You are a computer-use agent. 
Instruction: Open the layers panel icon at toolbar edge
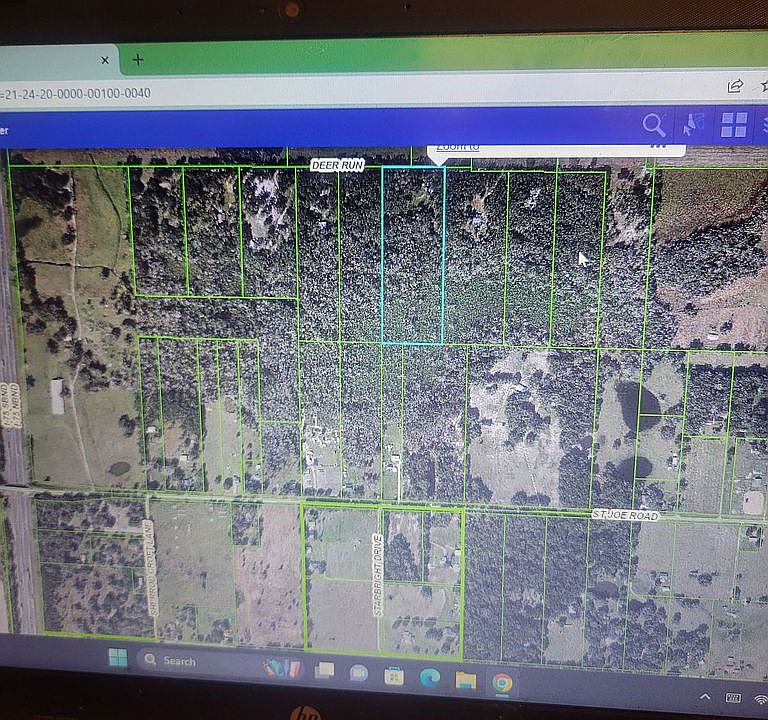click(765, 126)
